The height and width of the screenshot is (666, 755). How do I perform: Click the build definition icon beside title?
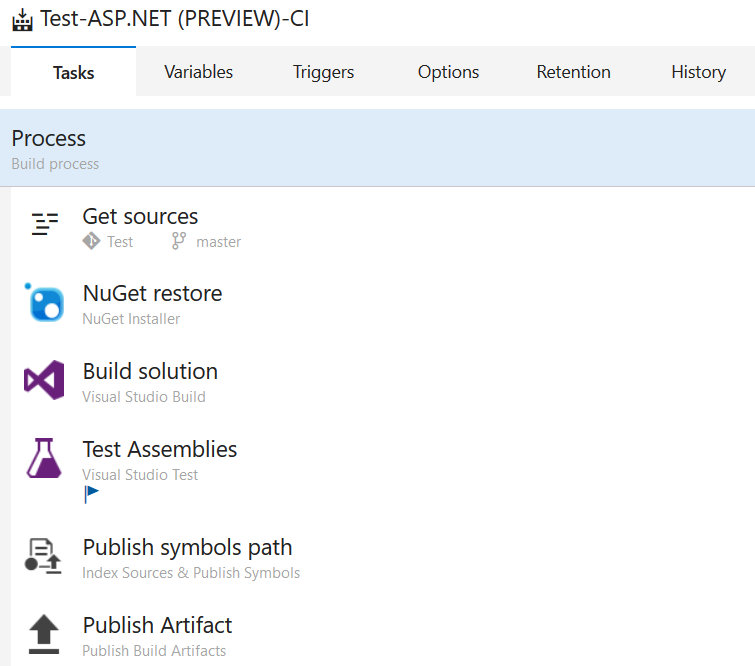point(22,20)
